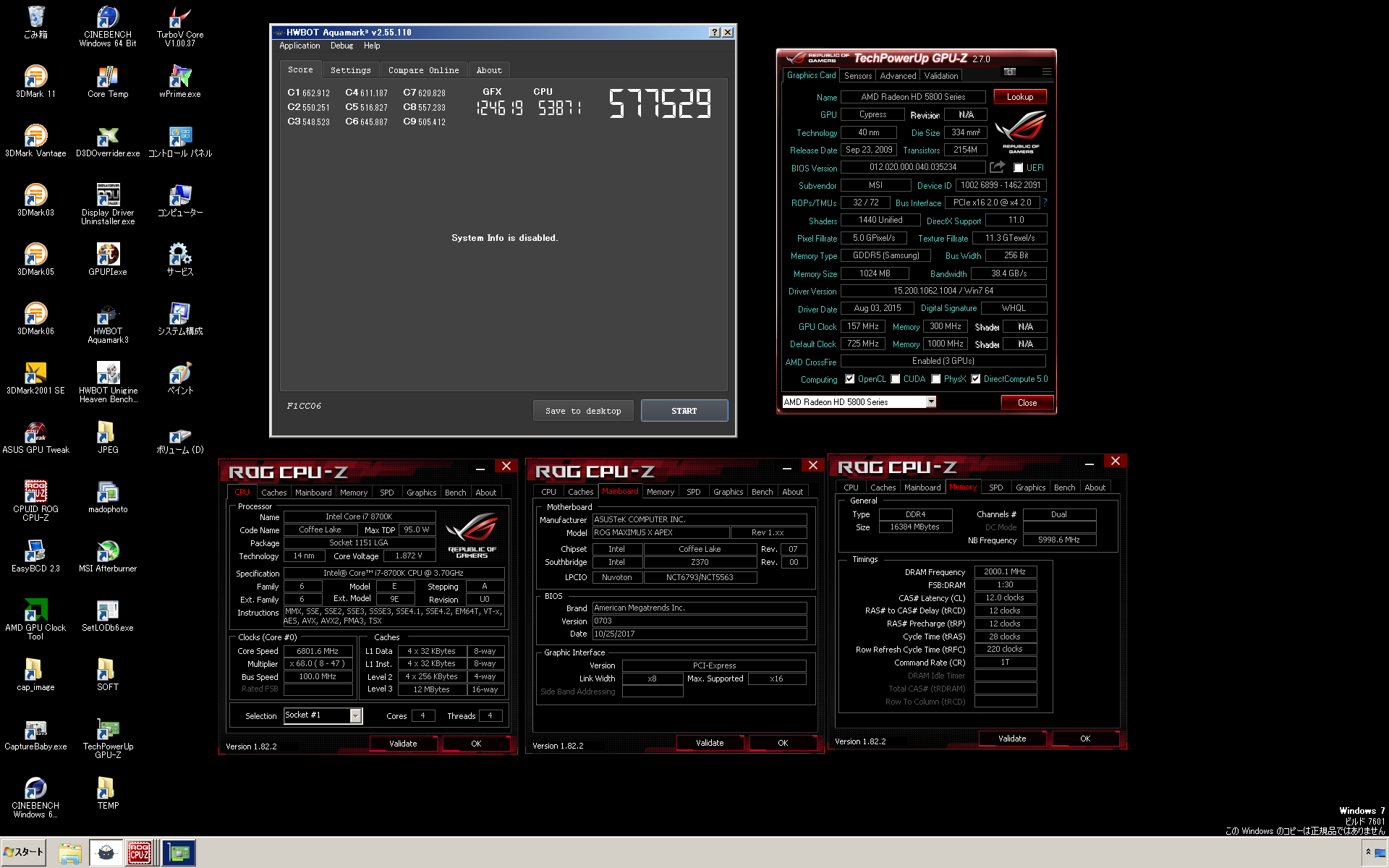Switch to the Advanced tab in GPU-Z

[898, 76]
